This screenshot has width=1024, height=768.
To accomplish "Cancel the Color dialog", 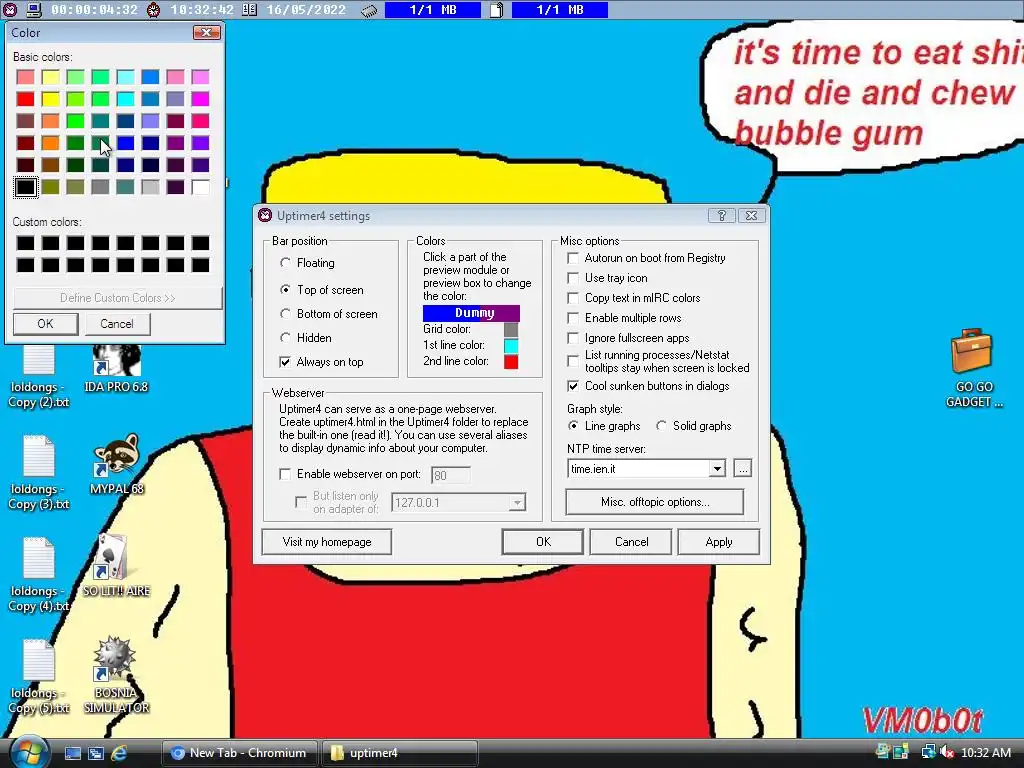I will pos(117,324).
